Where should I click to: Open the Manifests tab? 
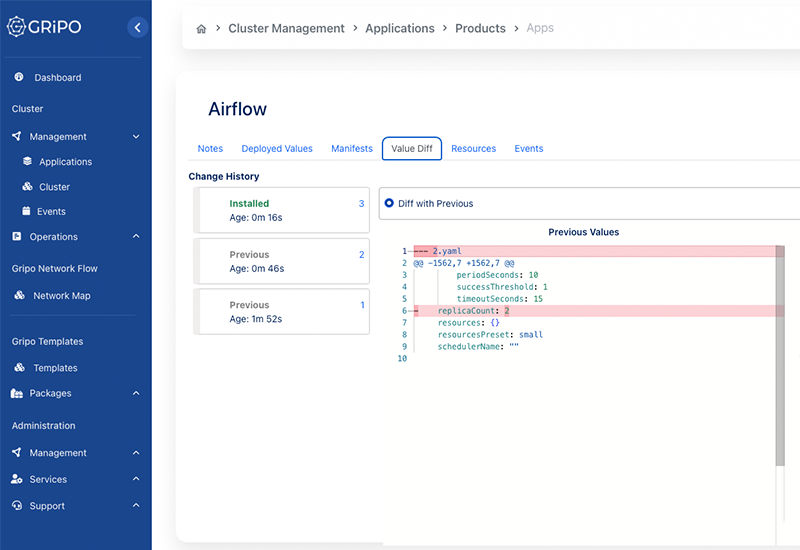point(352,148)
